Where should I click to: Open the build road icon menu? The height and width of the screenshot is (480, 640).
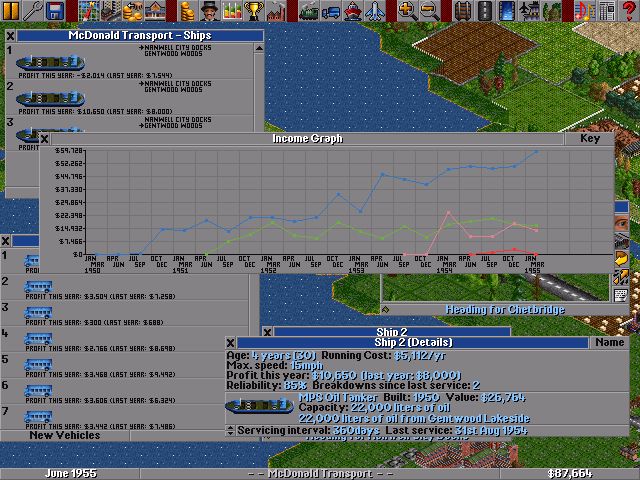[x=486, y=11]
